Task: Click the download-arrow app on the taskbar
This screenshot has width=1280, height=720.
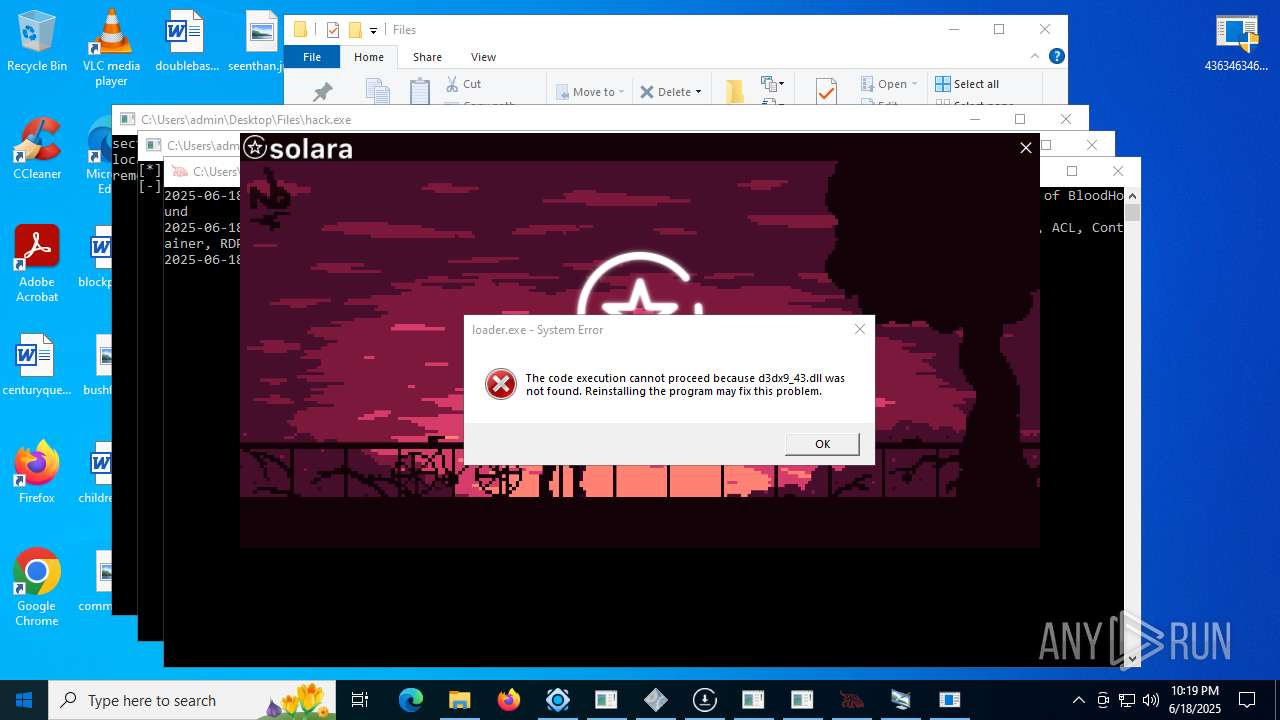Action: pyautogui.click(x=705, y=700)
